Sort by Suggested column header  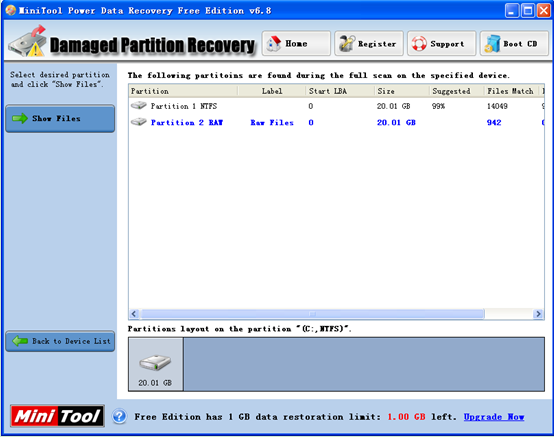[457, 91]
